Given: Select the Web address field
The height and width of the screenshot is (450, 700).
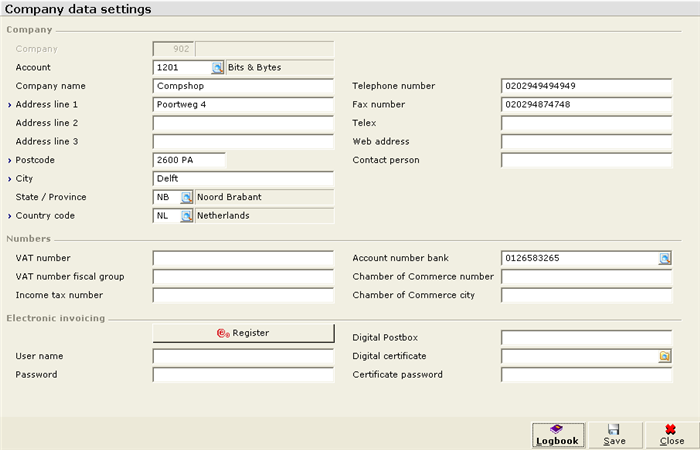Looking at the screenshot, I should click(x=587, y=142).
